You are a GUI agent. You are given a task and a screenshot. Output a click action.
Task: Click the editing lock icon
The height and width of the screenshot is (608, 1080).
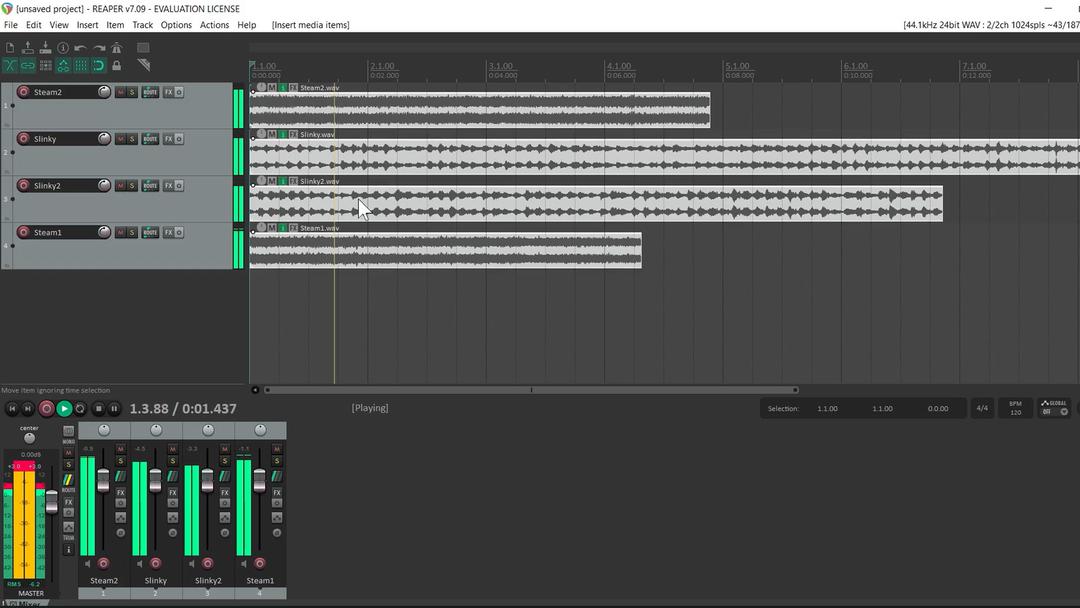[x=115, y=64]
